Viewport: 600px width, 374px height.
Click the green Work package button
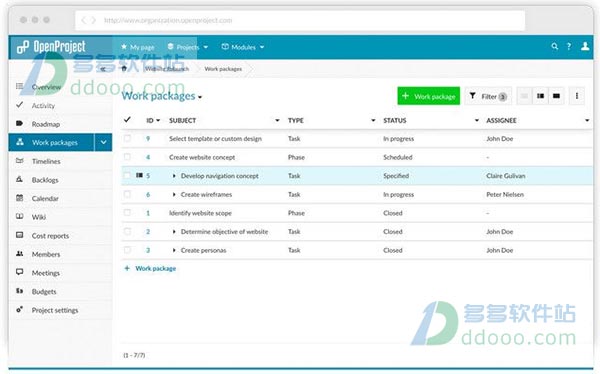(429, 96)
